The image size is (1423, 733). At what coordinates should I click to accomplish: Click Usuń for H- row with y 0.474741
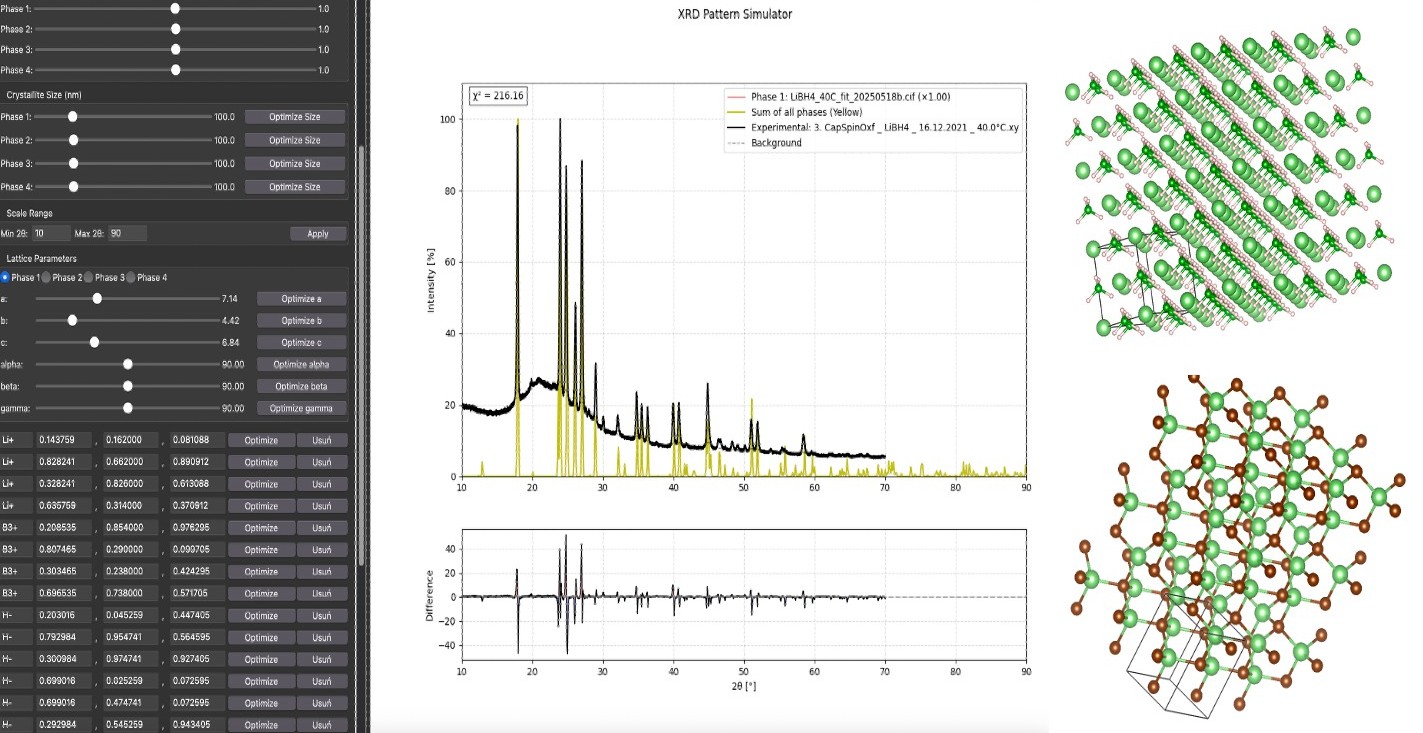[322, 703]
